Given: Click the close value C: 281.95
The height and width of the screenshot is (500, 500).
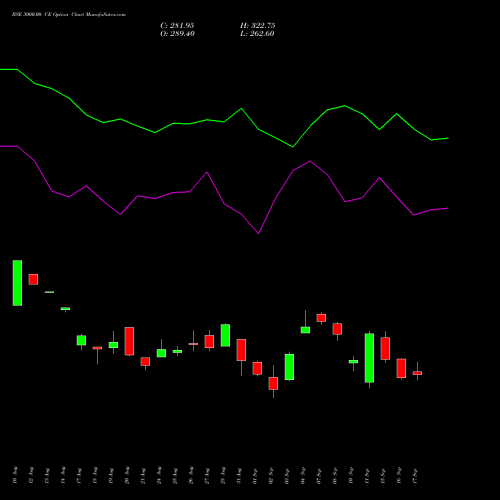Looking at the screenshot, I should click(177, 26).
